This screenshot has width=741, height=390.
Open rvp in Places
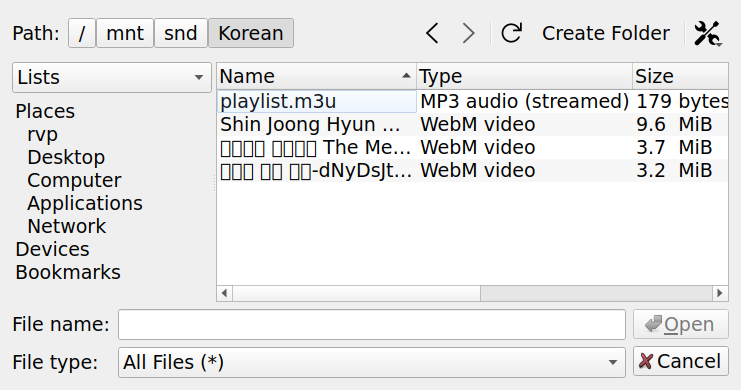click(43, 134)
